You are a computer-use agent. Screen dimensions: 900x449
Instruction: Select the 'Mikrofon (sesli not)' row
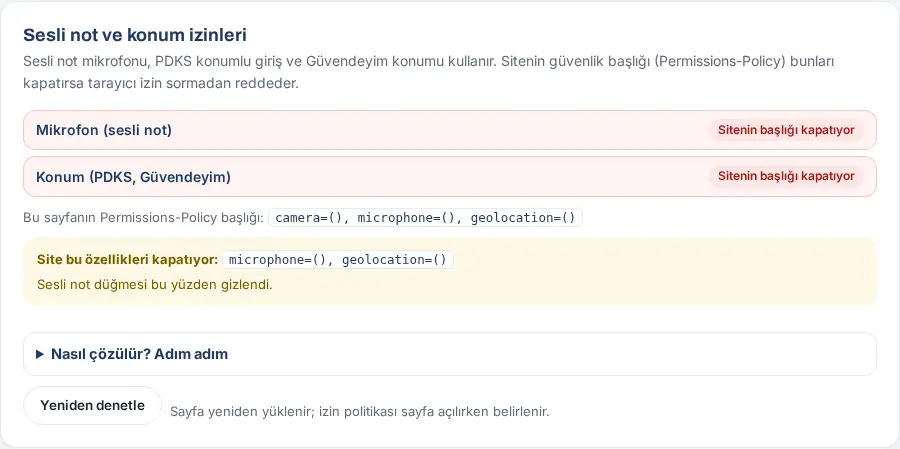click(449, 130)
